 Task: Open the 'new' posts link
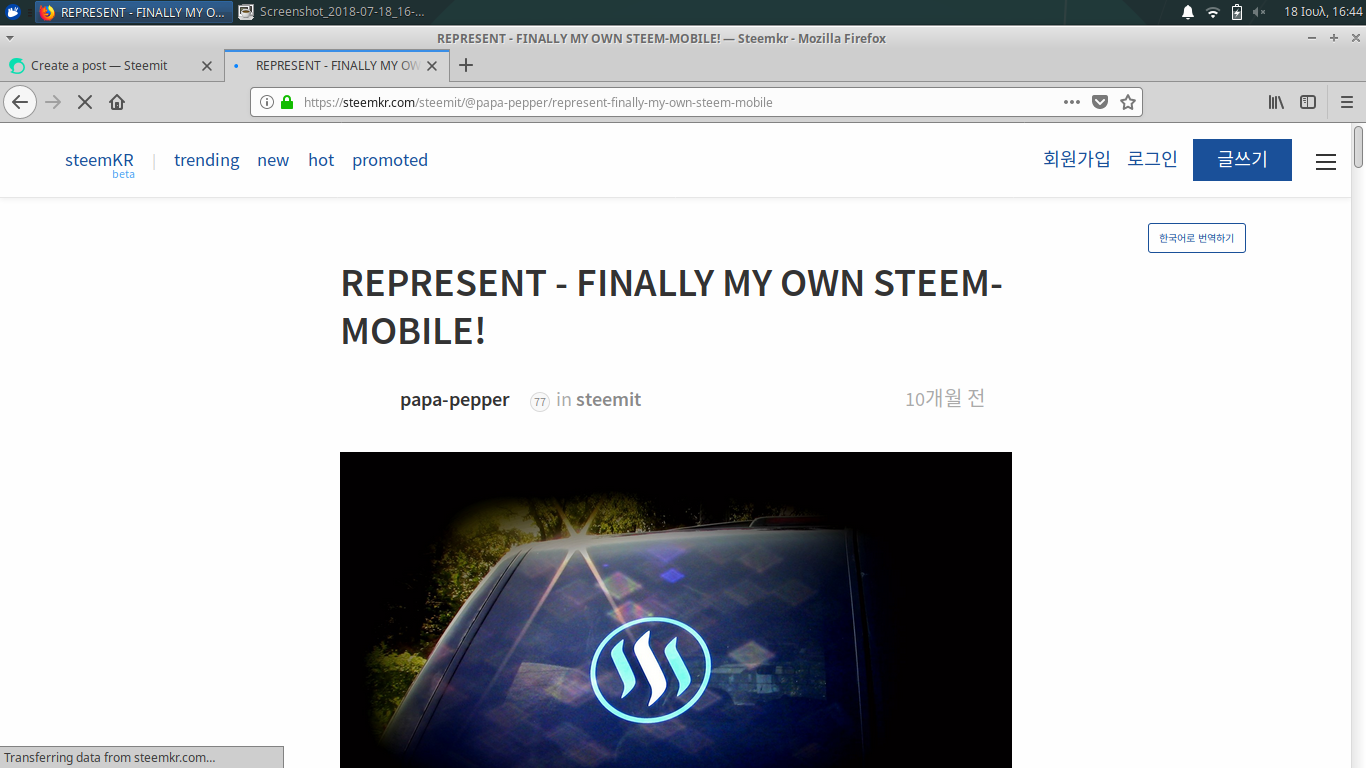tap(273, 160)
